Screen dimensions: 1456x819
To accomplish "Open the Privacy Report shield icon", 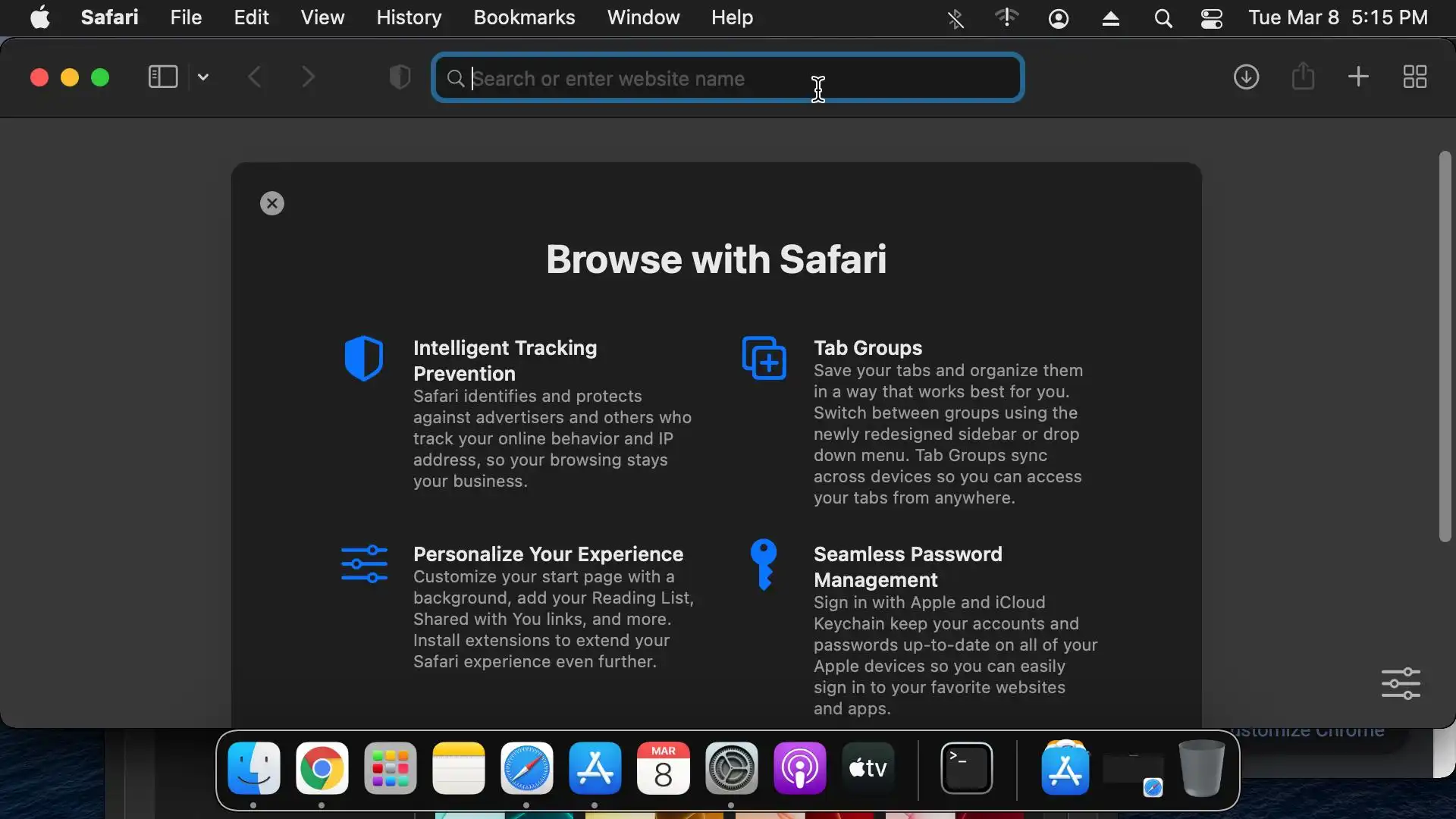I will coord(400,77).
